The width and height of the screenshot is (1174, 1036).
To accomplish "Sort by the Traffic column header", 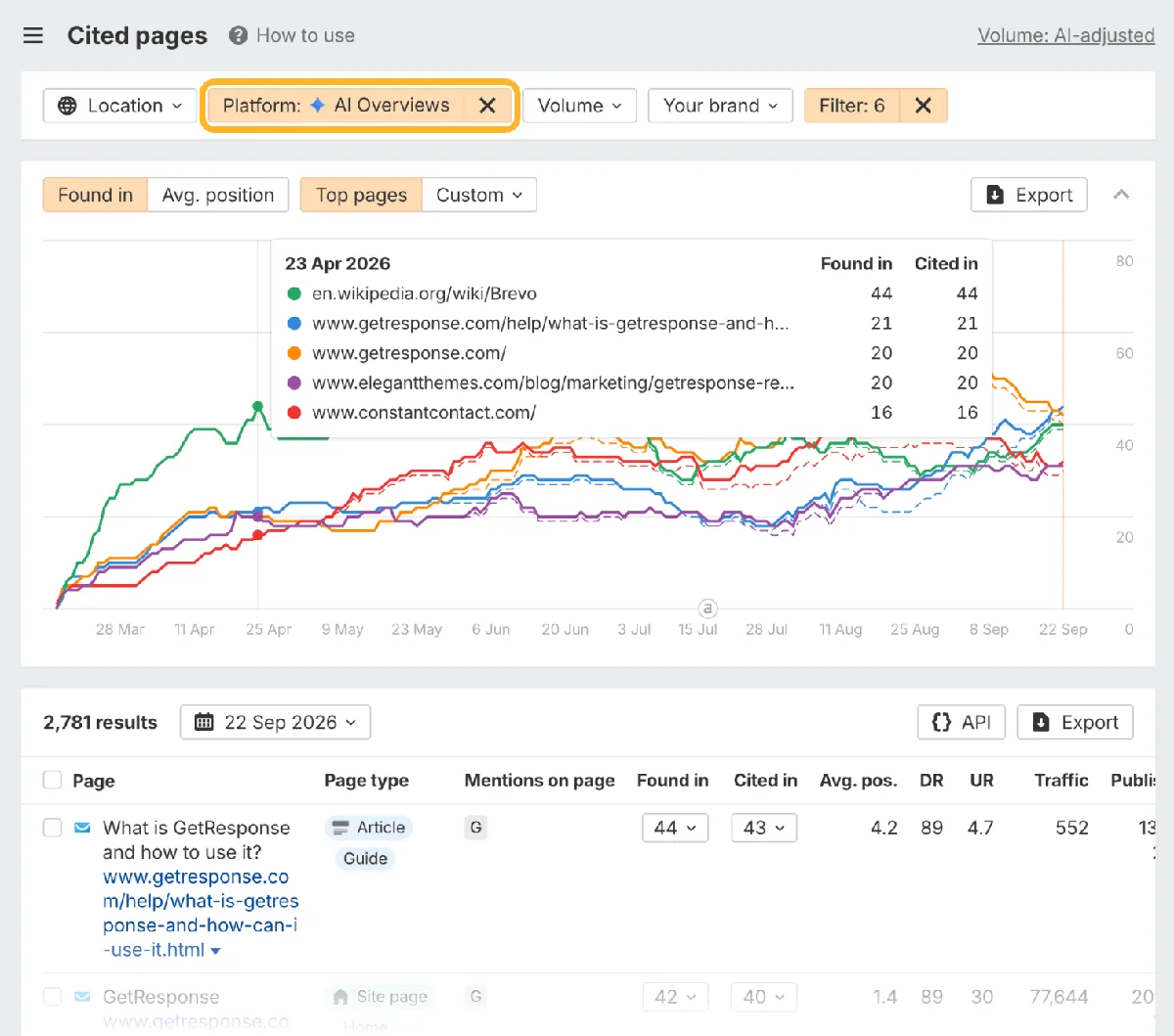I will coord(1061,781).
